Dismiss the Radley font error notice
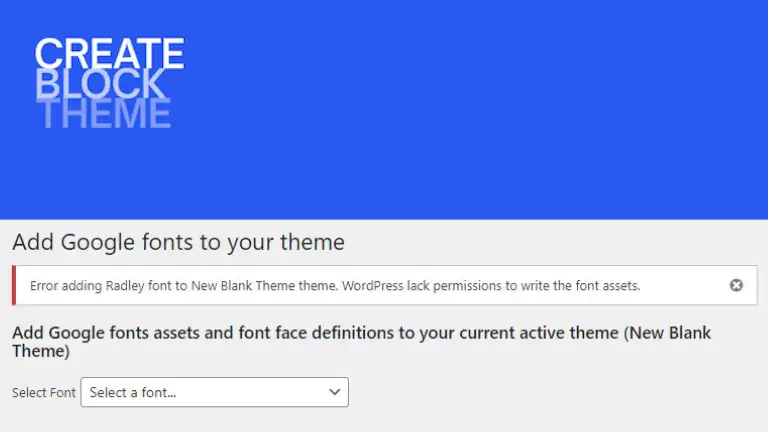The width and height of the screenshot is (768, 432). [x=736, y=285]
